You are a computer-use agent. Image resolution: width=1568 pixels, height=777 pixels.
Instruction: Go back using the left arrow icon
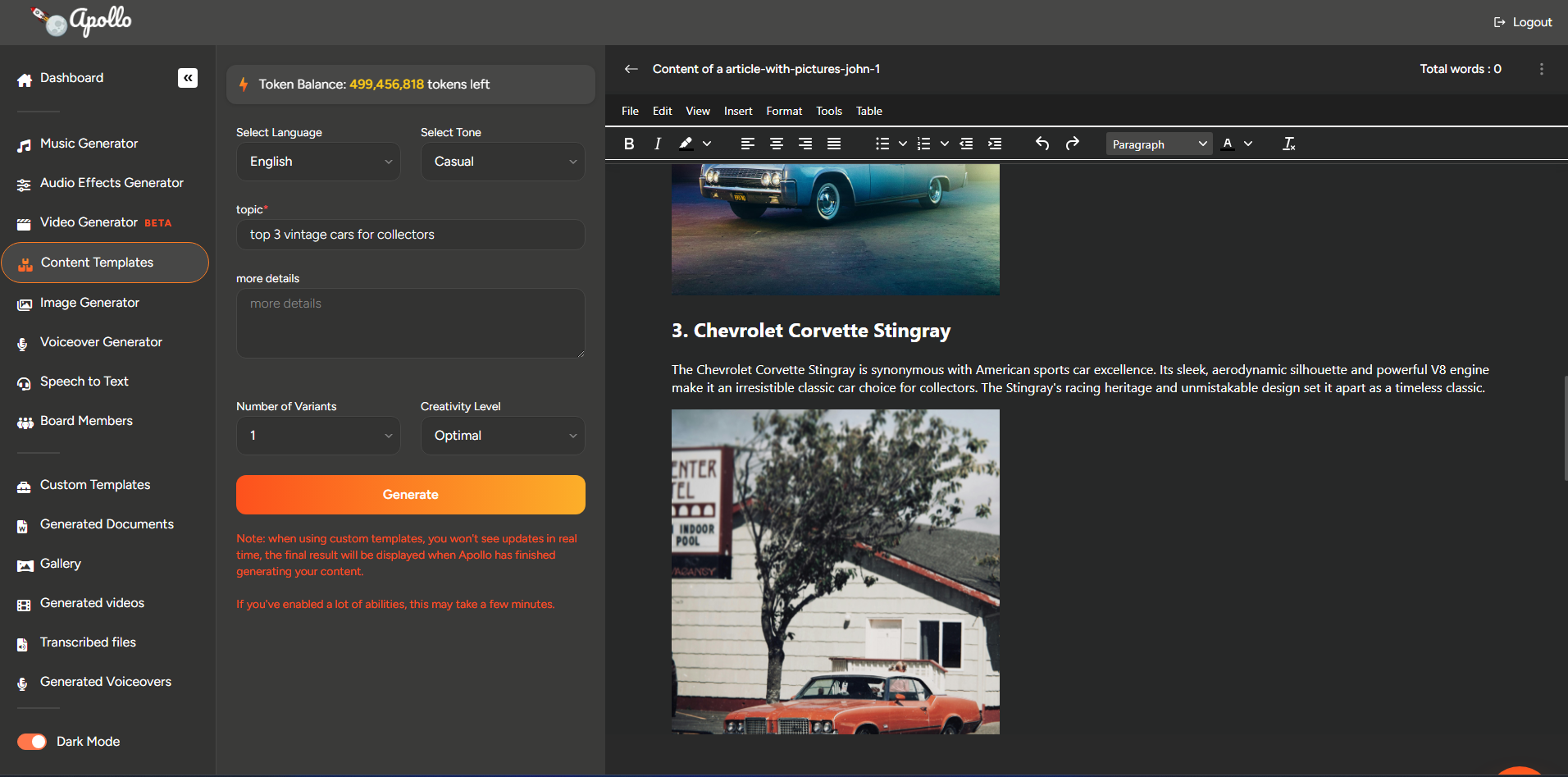coord(631,69)
